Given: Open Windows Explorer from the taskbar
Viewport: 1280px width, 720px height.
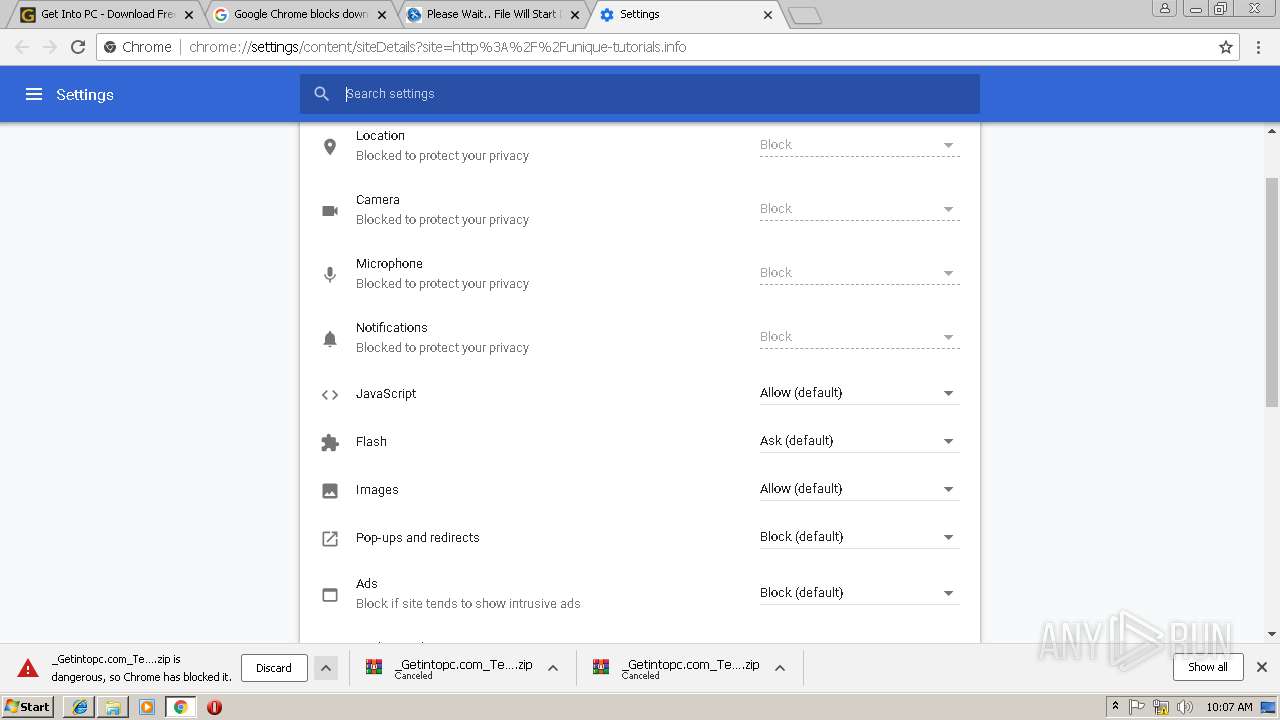Looking at the screenshot, I should [x=113, y=707].
